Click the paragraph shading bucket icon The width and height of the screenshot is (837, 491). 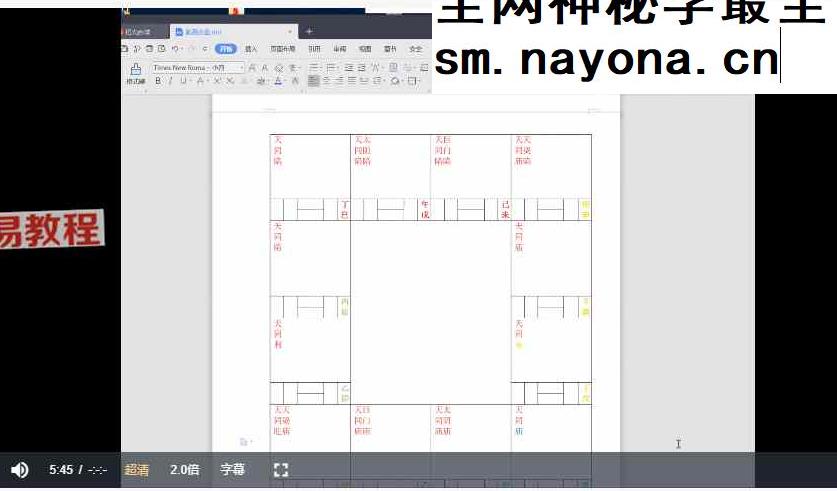tap(395, 81)
